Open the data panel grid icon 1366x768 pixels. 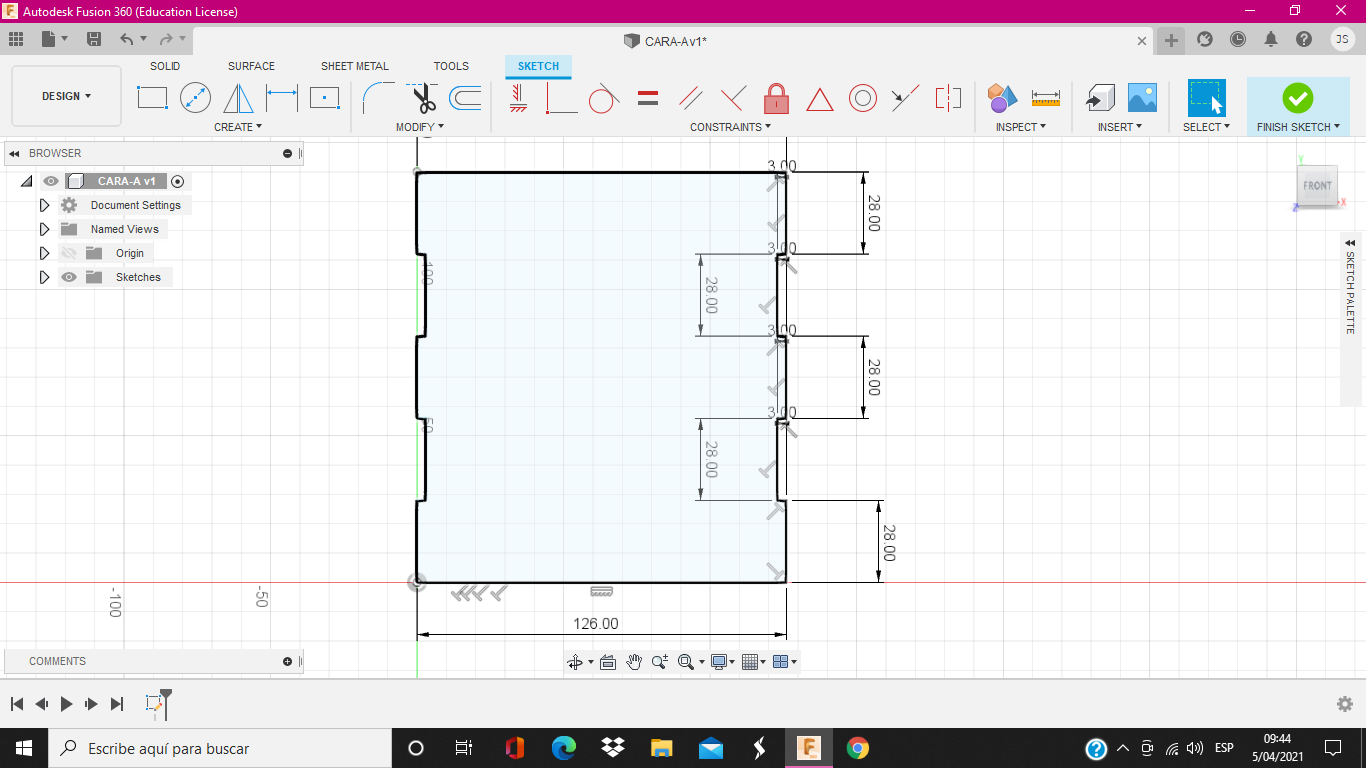(15, 39)
